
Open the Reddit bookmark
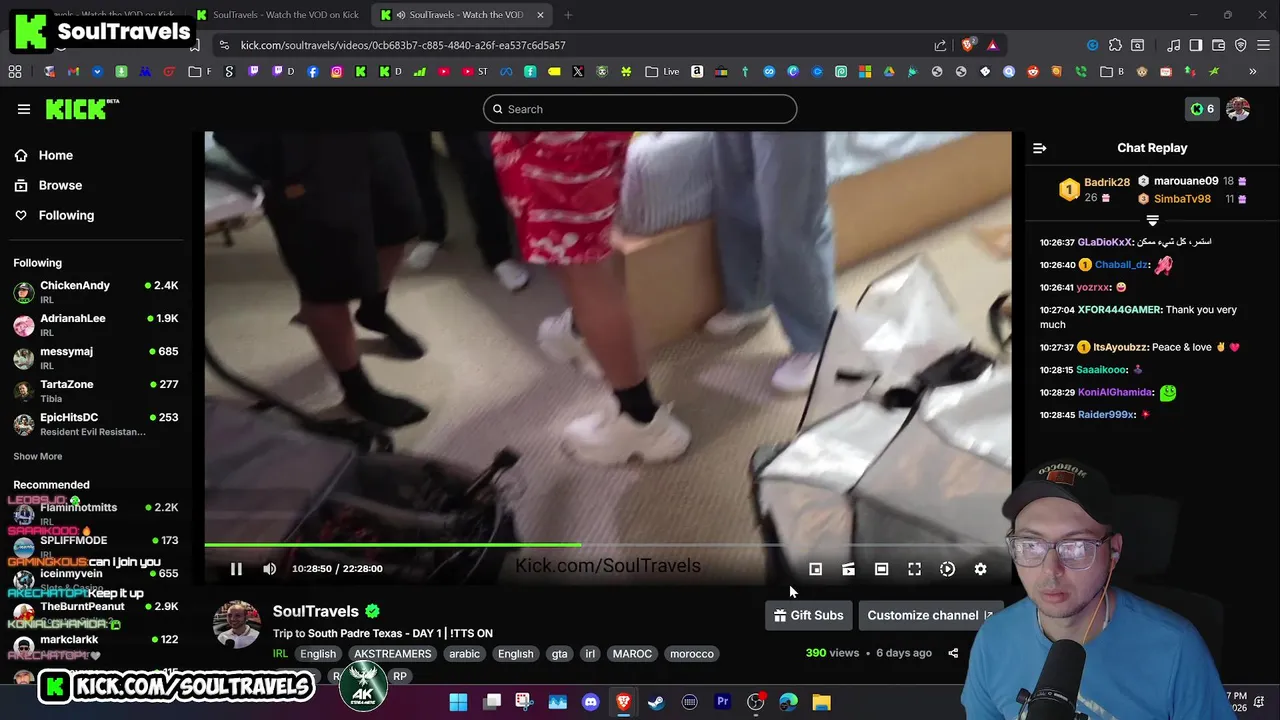tap(1032, 72)
